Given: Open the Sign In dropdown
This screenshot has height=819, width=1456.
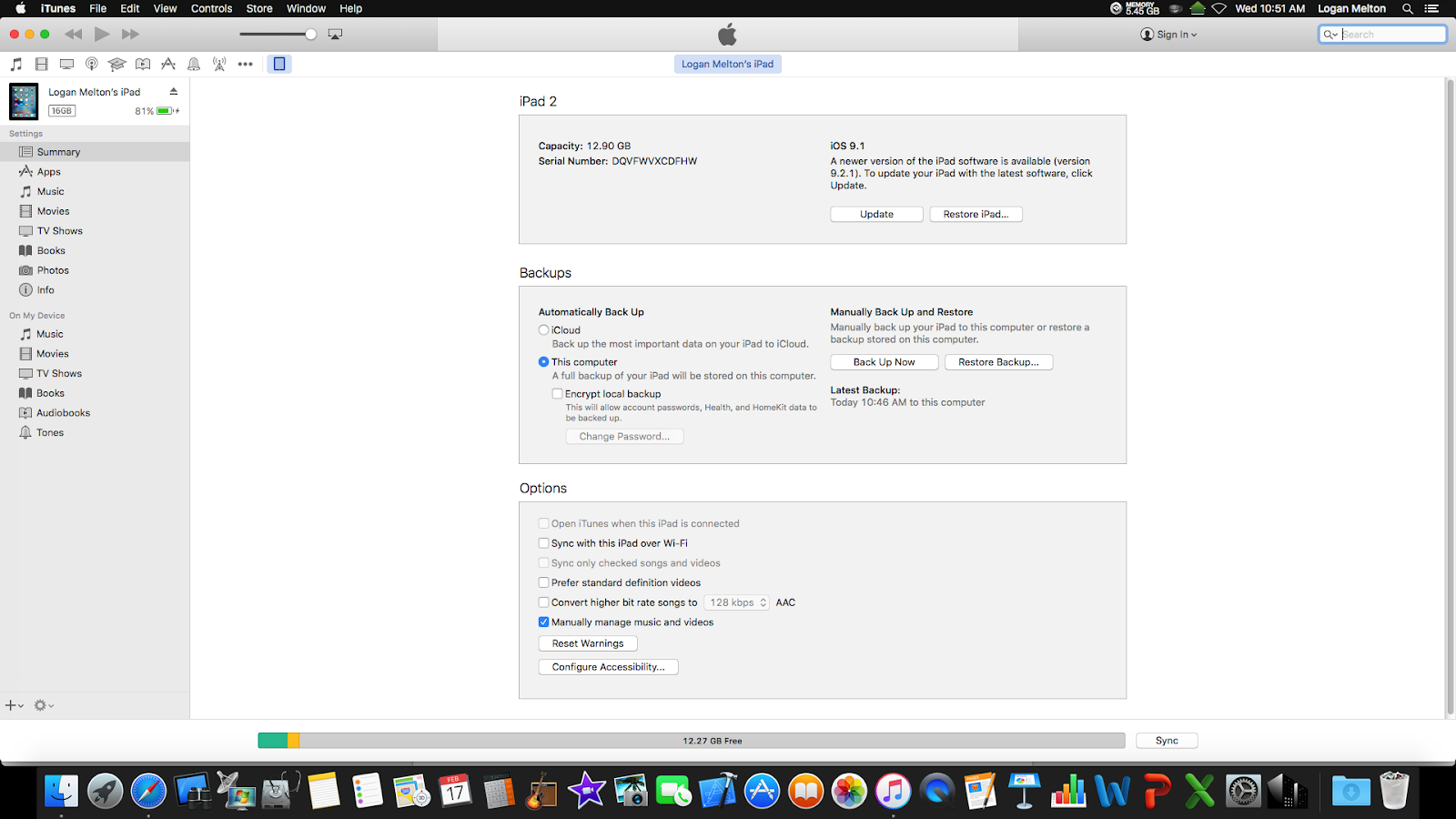Looking at the screenshot, I should 1168,35.
